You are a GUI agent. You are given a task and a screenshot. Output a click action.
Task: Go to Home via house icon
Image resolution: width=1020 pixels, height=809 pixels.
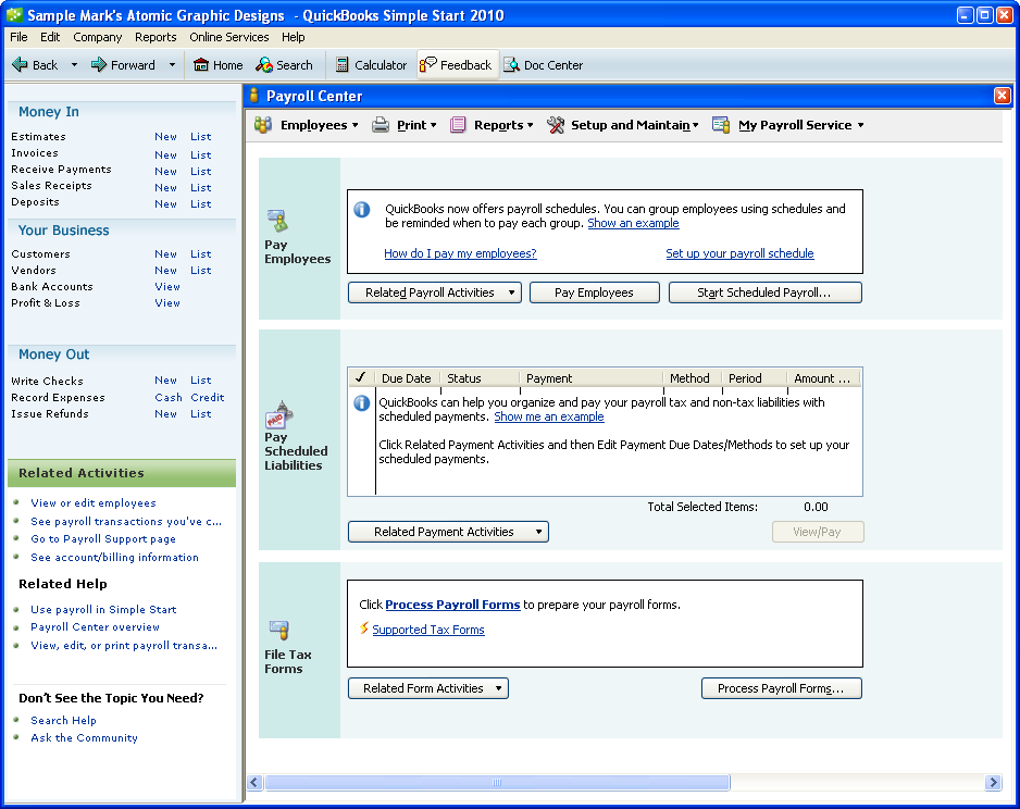click(x=201, y=64)
